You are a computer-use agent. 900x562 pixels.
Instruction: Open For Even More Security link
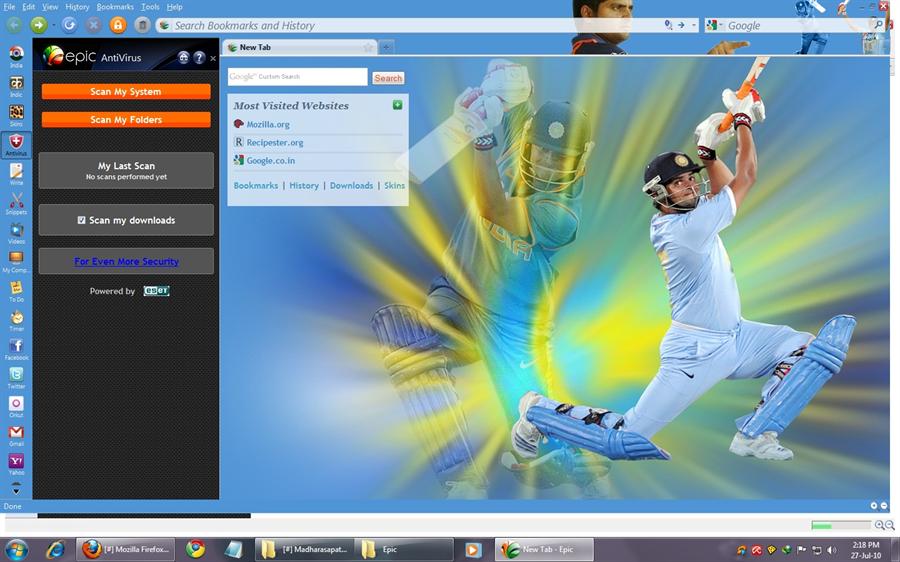pos(126,261)
